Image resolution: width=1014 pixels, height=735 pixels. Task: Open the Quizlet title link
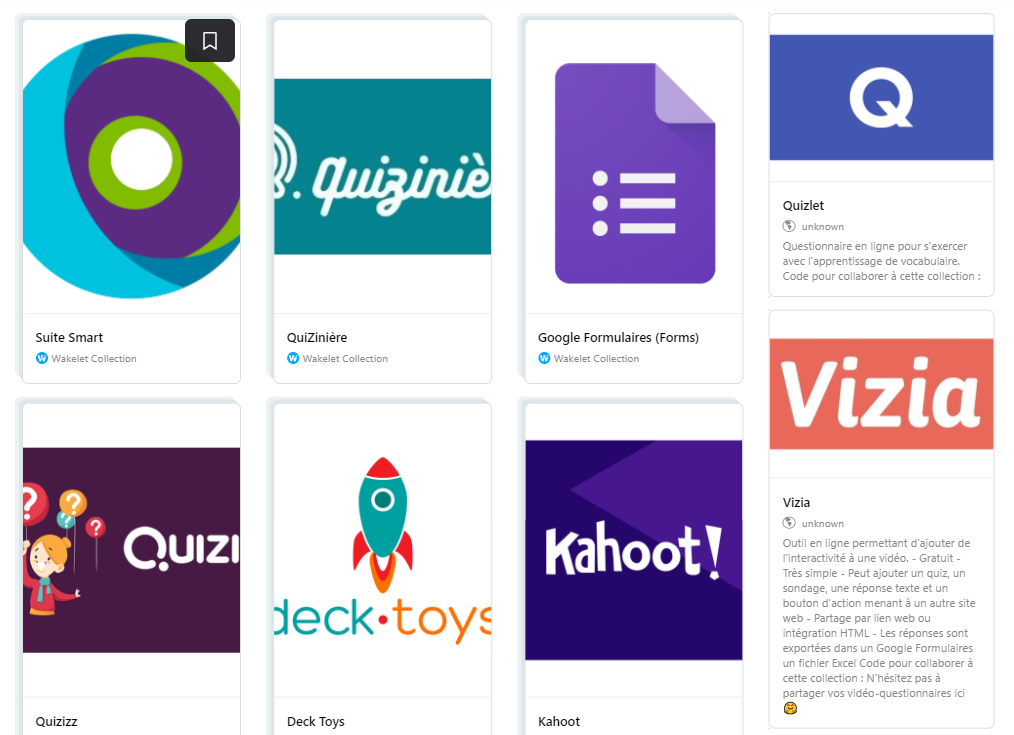pyautogui.click(x=803, y=206)
